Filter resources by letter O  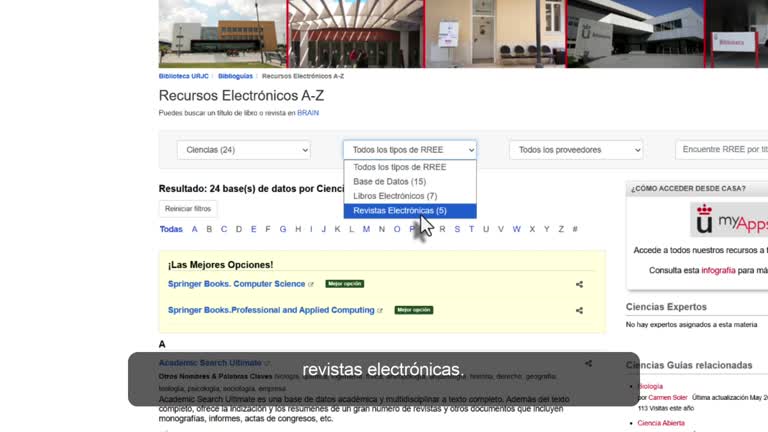[x=397, y=229]
